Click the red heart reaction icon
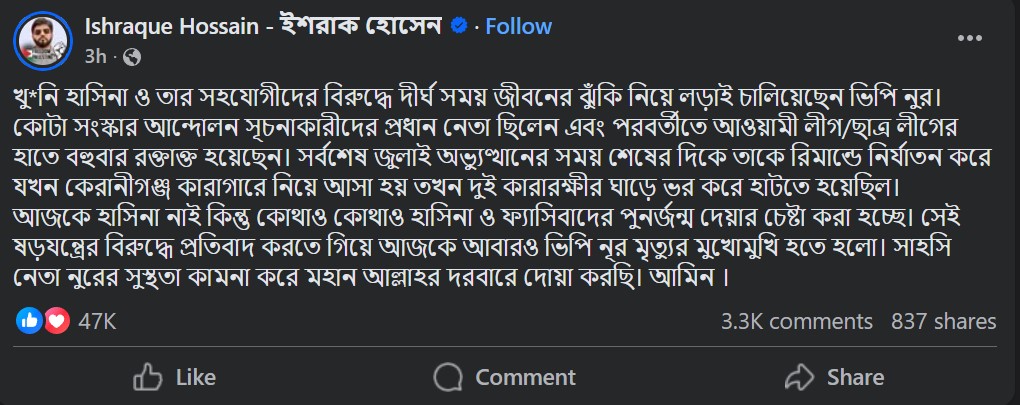This screenshot has height=405, width=1020. (x=55, y=321)
